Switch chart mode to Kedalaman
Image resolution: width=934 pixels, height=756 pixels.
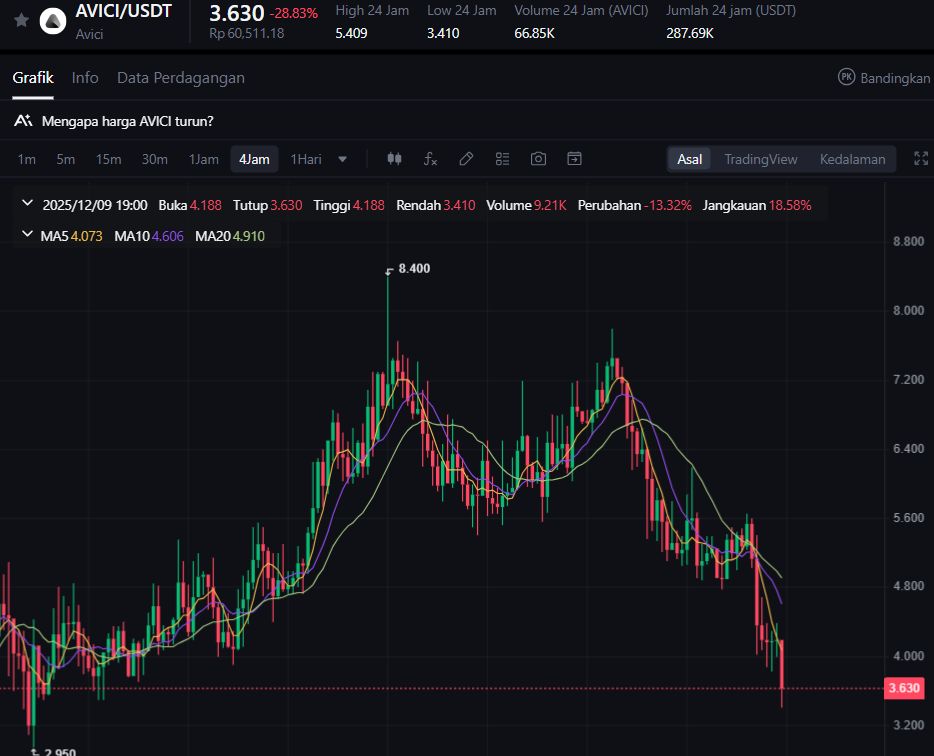point(852,159)
